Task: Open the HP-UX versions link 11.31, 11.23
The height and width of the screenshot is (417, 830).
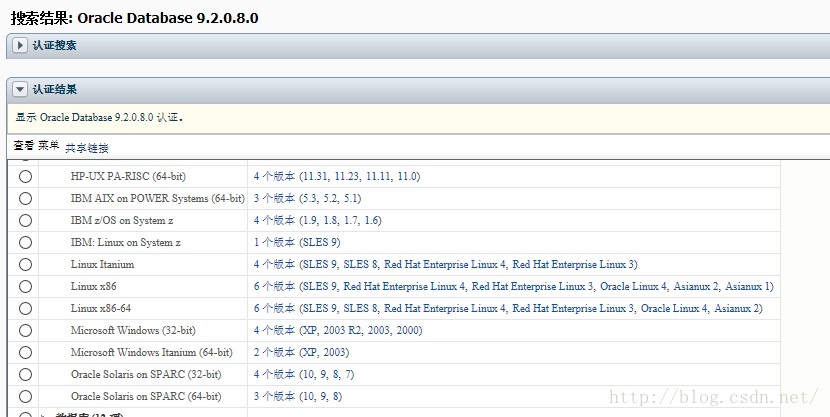Action: point(337,176)
